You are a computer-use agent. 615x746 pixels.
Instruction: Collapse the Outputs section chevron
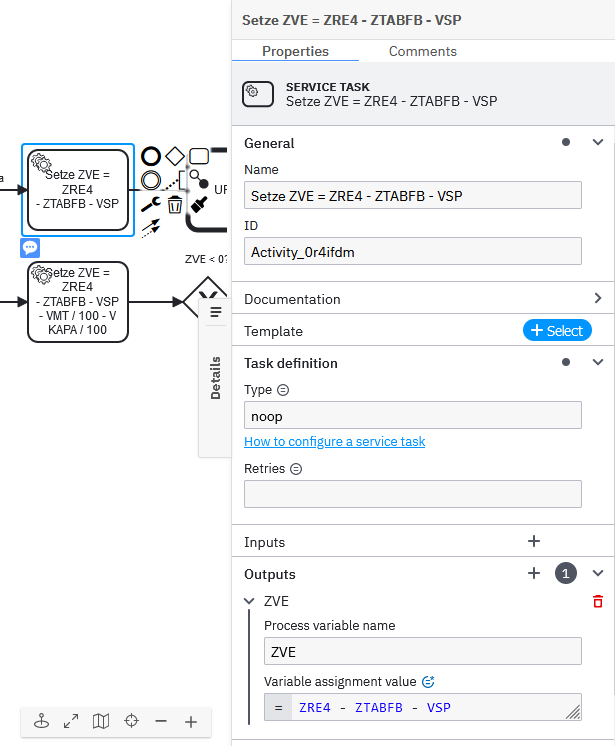[598, 573]
